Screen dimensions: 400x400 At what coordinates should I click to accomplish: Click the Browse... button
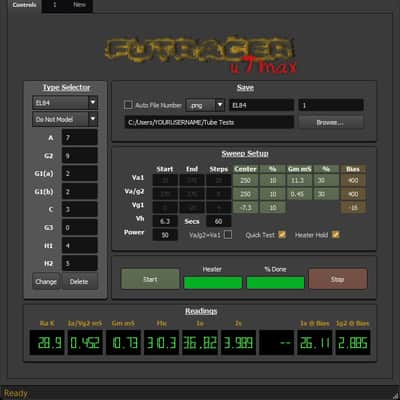point(331,122)
